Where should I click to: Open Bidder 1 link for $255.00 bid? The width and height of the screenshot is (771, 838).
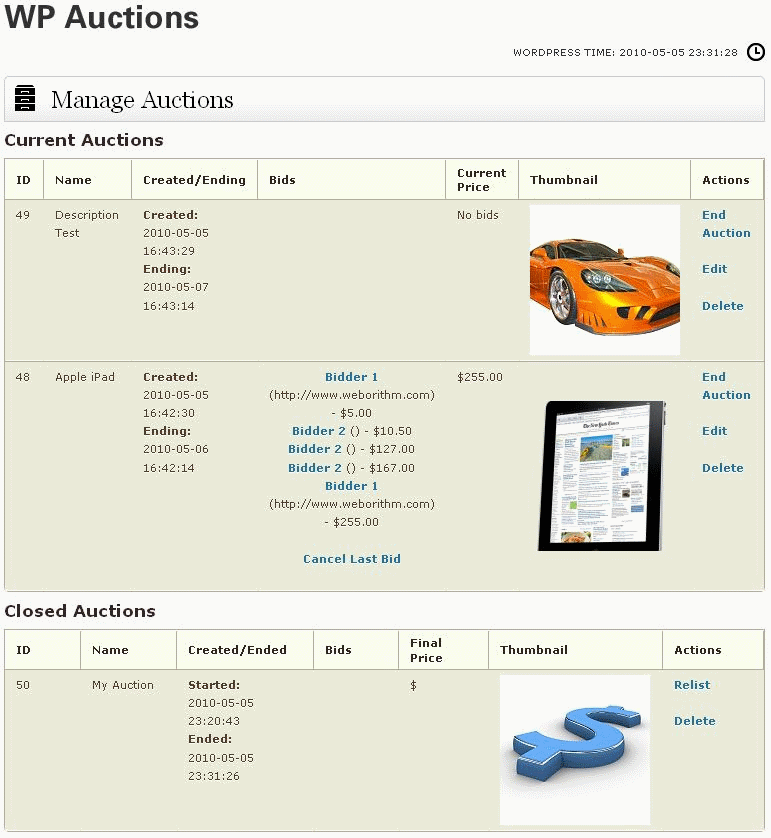point(352,486)
